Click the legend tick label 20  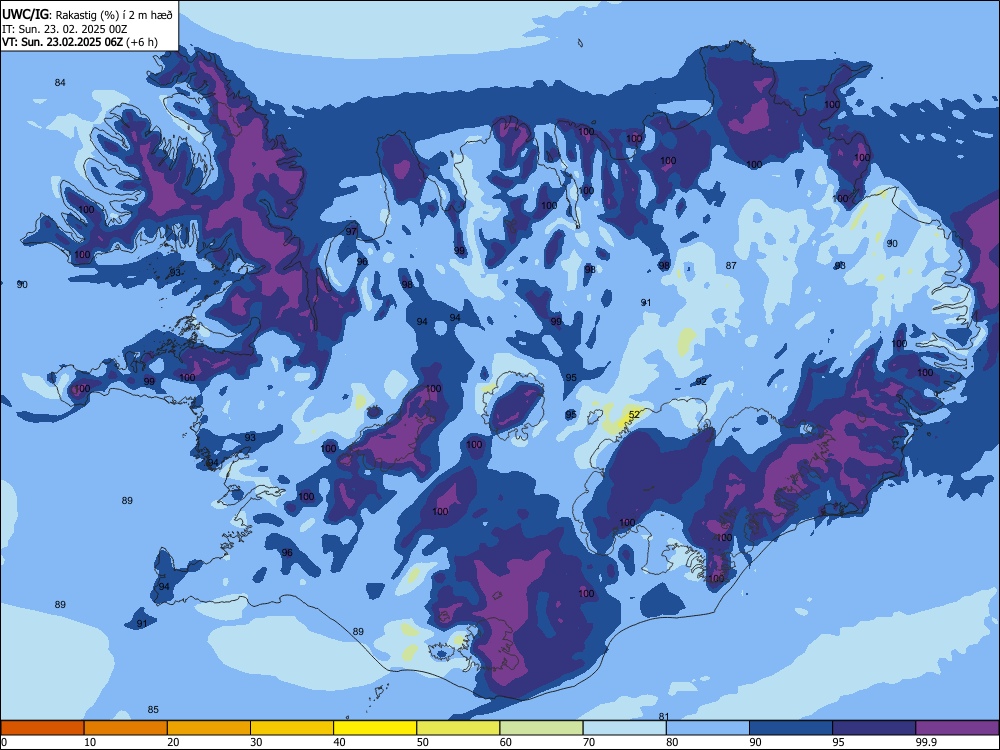(173, 742)
